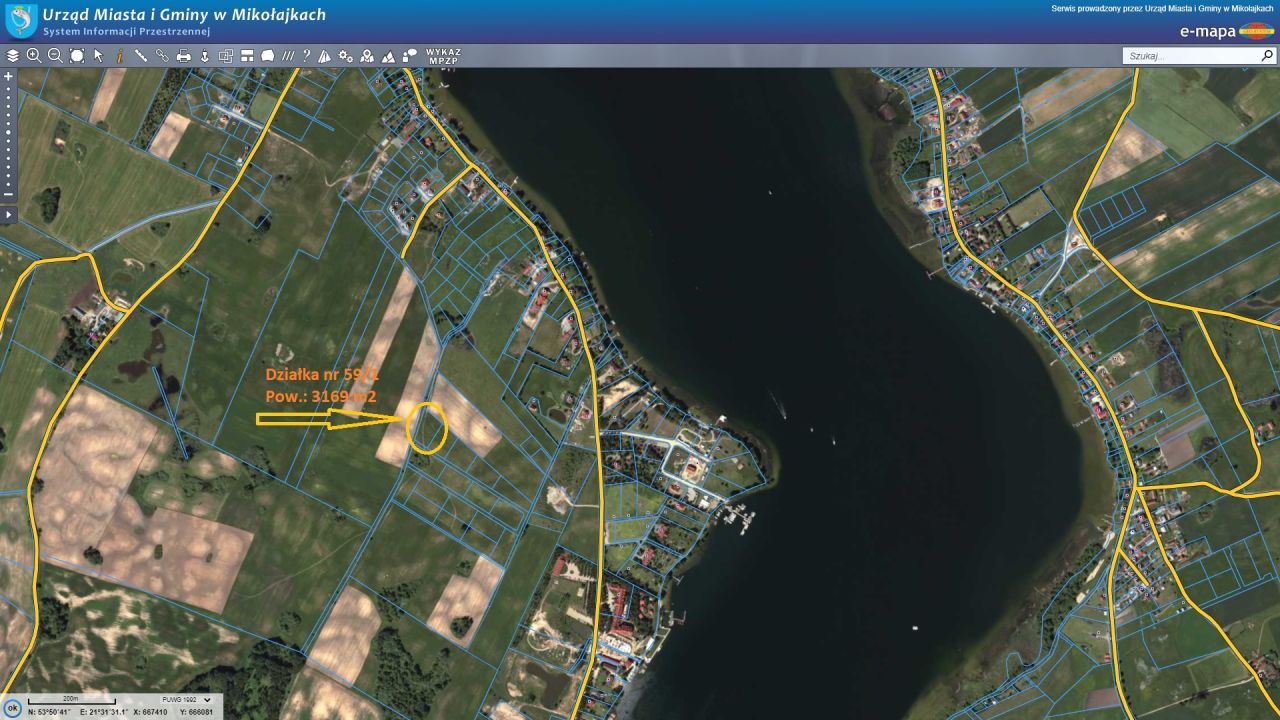This screenshot has height=720, width=1280.
Task: Open the PUWG 1992 coordinate system dropdown
Action: (187, 700)
